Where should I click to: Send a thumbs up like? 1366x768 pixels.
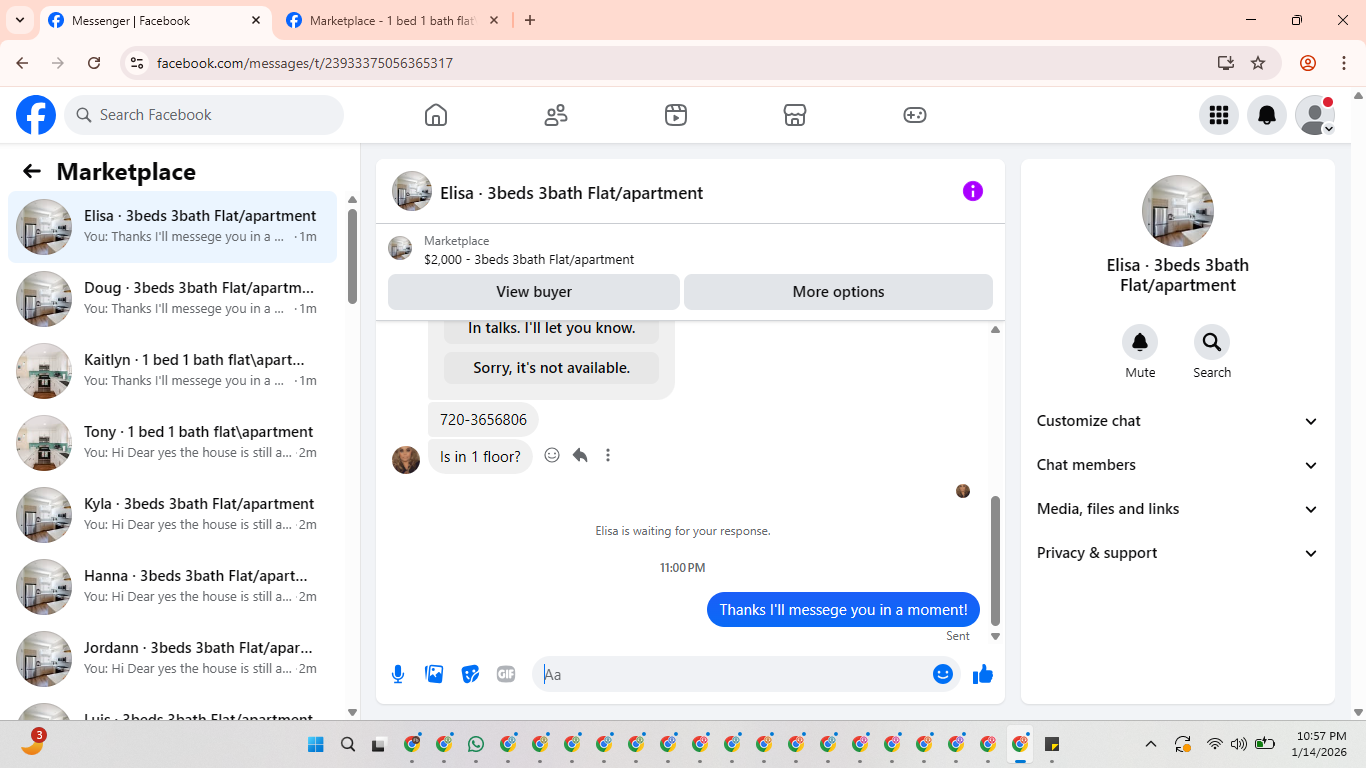tap(983, 674)
